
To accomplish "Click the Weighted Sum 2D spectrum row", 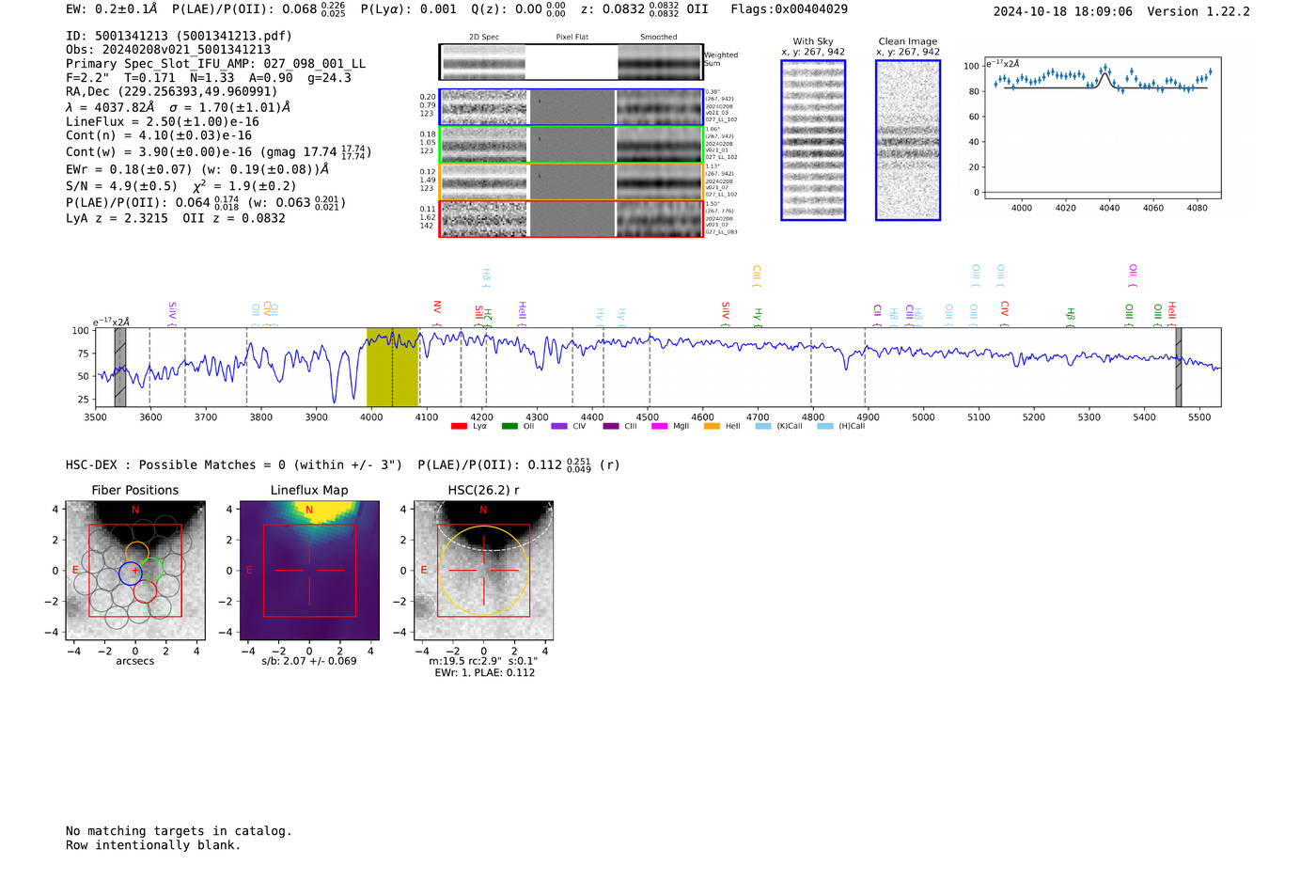I will (572, 62).
